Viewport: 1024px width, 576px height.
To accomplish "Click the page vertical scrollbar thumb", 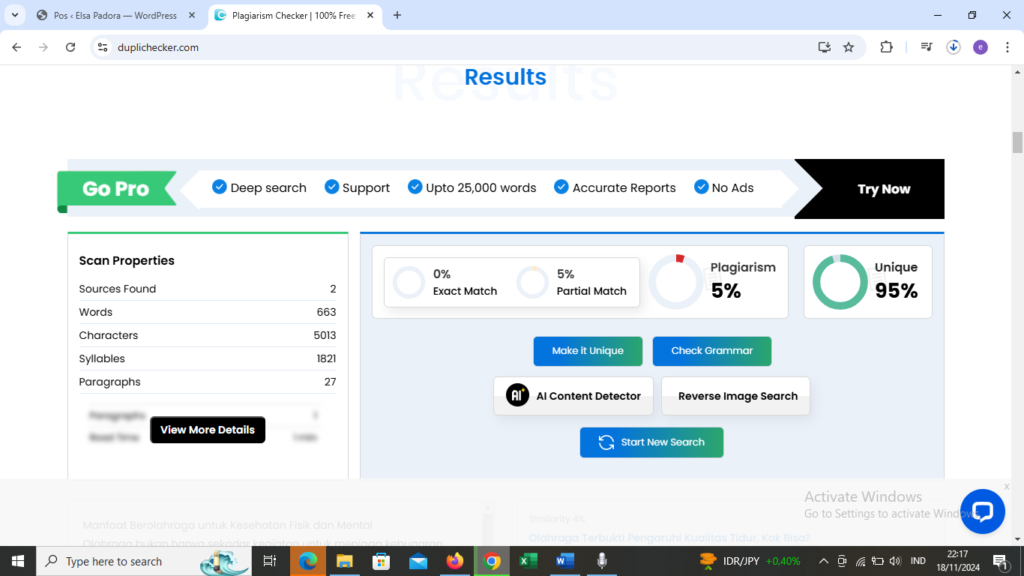I will point(1017,143).
